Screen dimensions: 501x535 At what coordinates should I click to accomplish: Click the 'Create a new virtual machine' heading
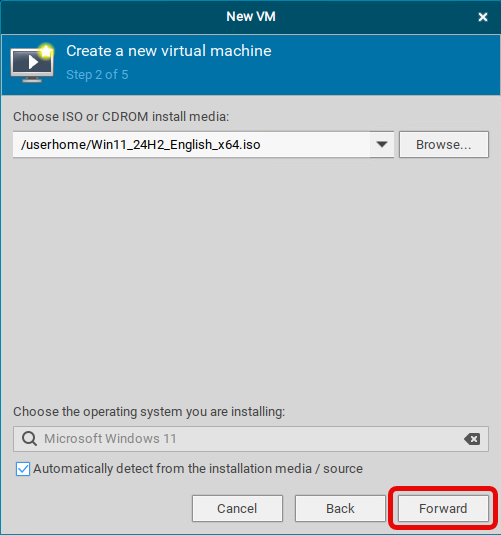pyautogui.click(x=169, y=51)
